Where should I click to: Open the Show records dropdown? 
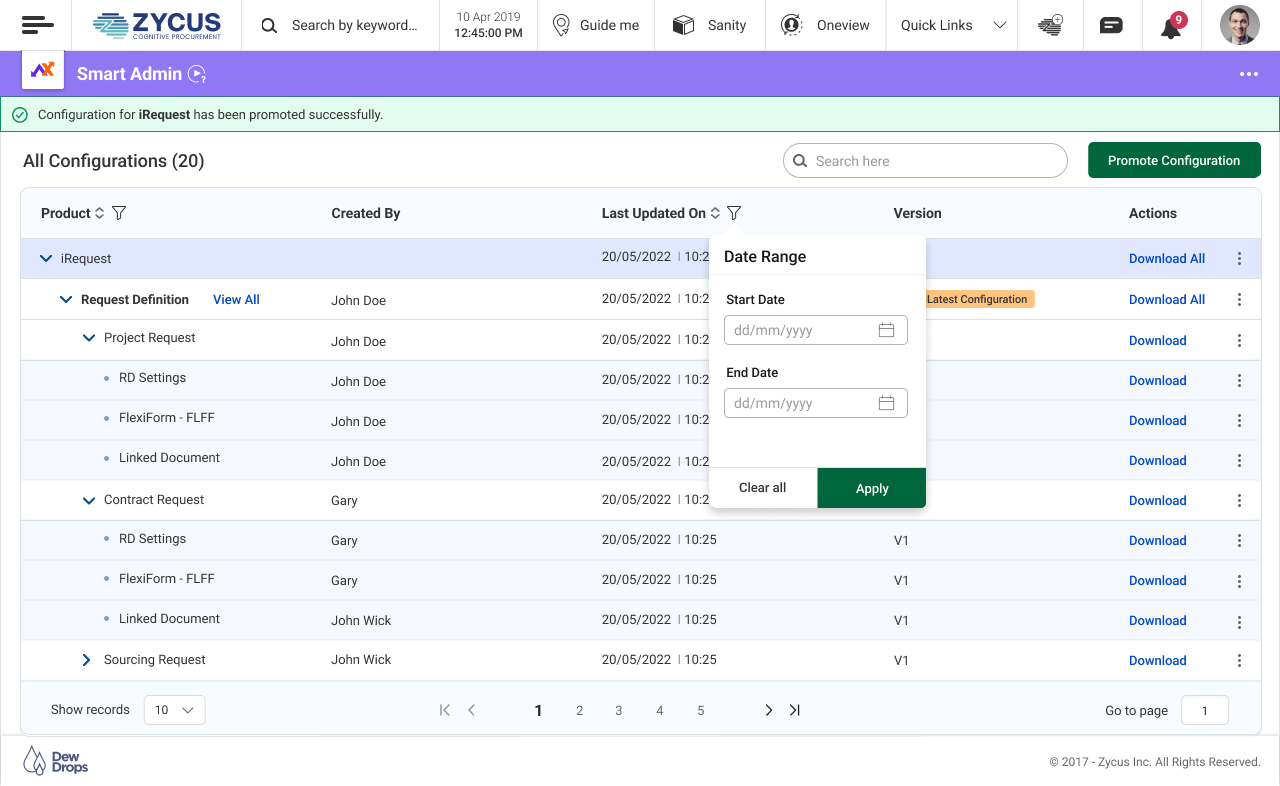(174, 710)
